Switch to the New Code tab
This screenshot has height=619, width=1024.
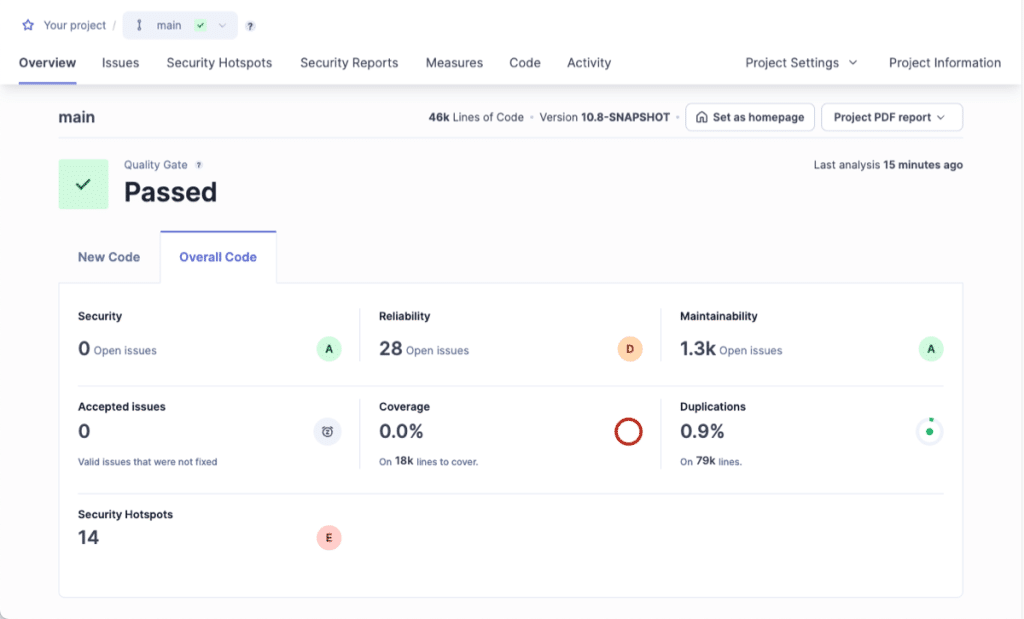109,256
